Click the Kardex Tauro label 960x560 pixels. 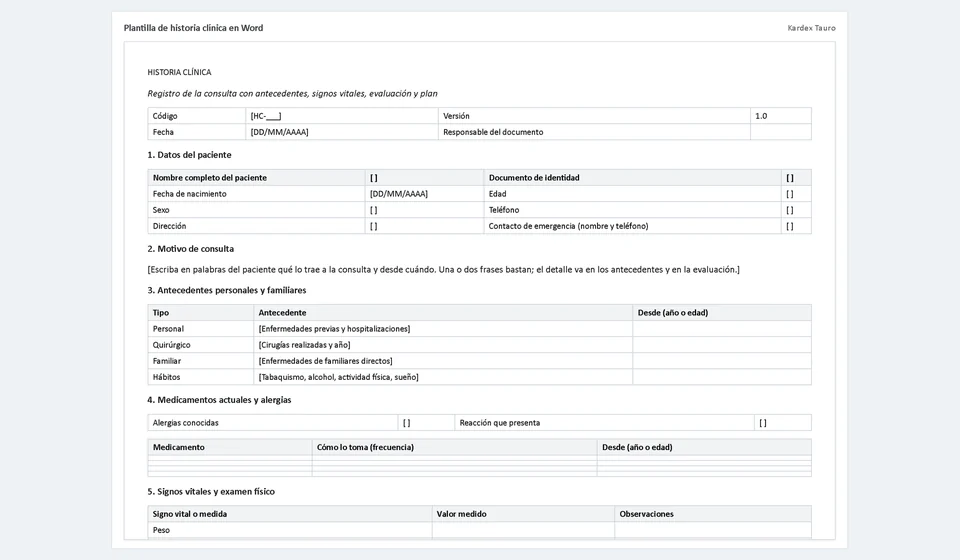811,28
